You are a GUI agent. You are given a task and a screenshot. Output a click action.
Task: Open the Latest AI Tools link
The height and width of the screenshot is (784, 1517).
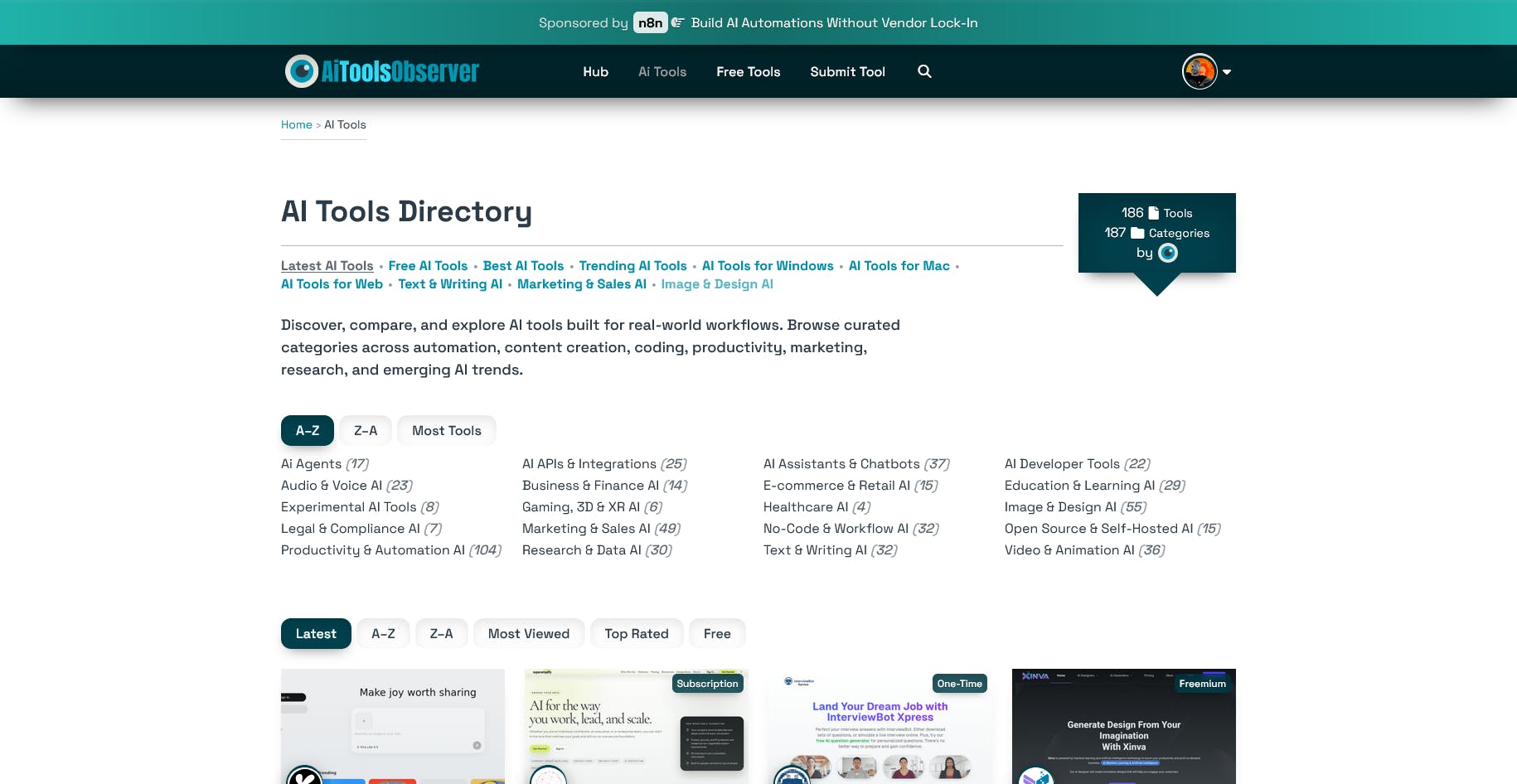[x=327, y=266]
